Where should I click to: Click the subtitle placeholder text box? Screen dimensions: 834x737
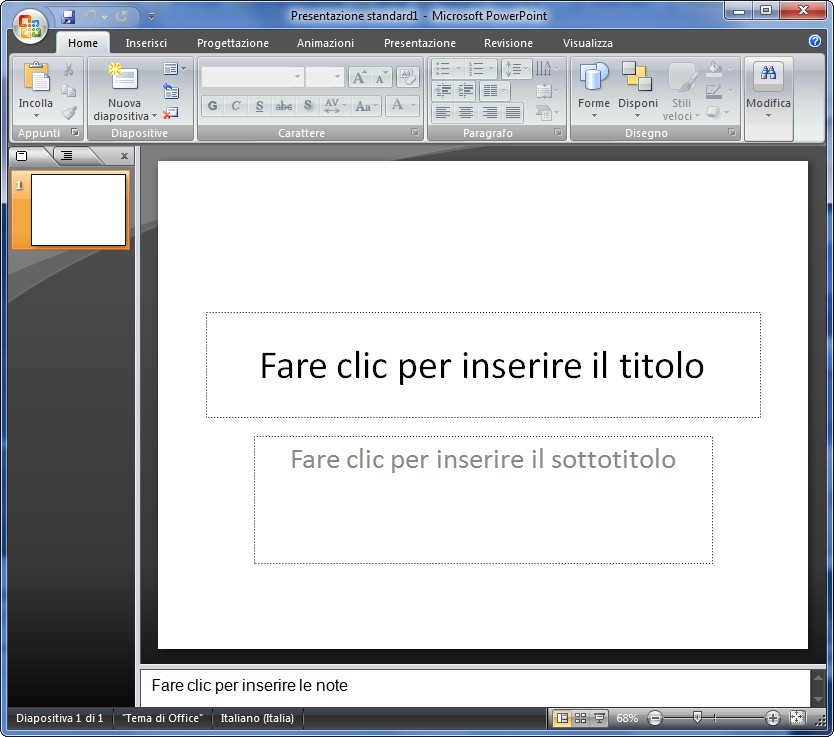tap(483, 500)
